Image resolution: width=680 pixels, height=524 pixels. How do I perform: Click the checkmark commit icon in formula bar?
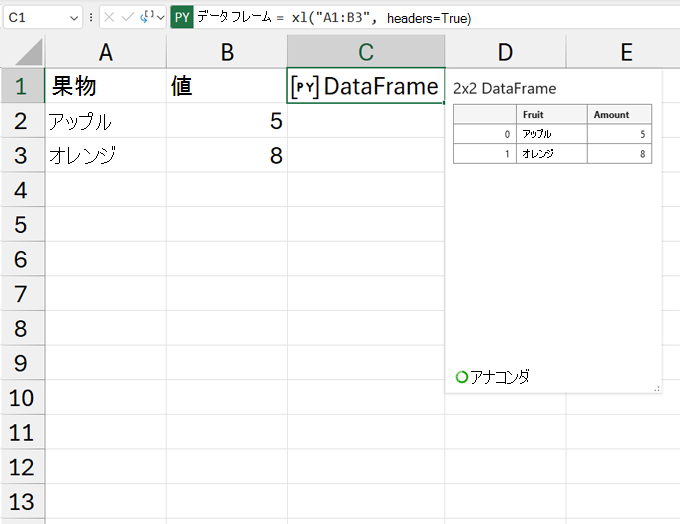[128, 17]
